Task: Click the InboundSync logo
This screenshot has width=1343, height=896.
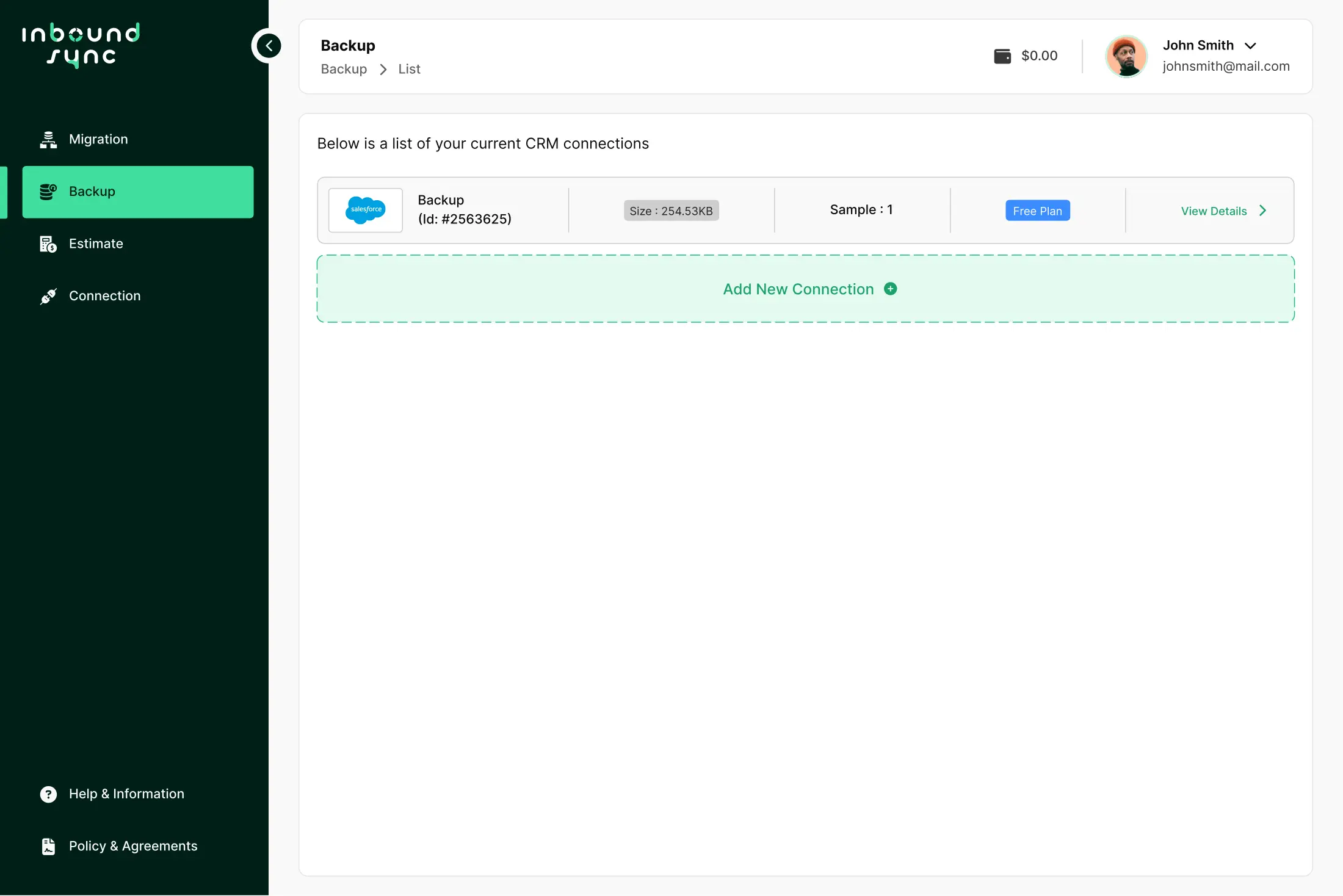Action: tap(81, 46)
